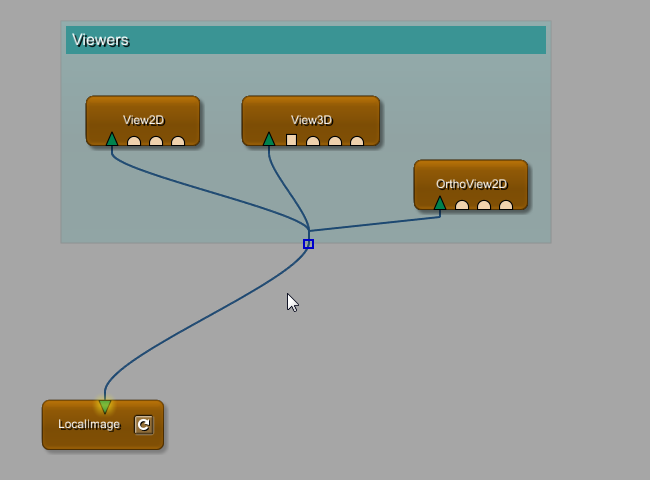Screen dimensions: 650x480
Task: Click rightmost half-circle connector on OrthoView2D
Action: (x=506, y=205)
